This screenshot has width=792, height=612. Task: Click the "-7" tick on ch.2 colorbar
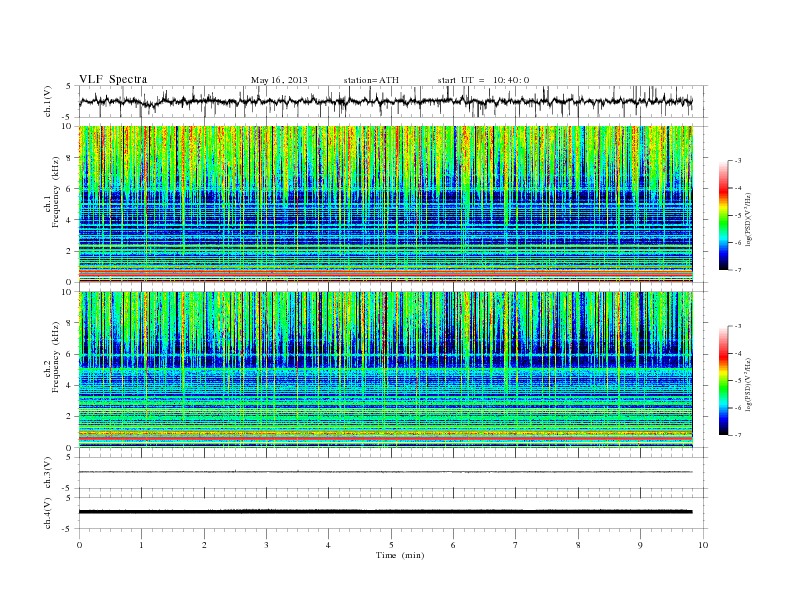737,435
